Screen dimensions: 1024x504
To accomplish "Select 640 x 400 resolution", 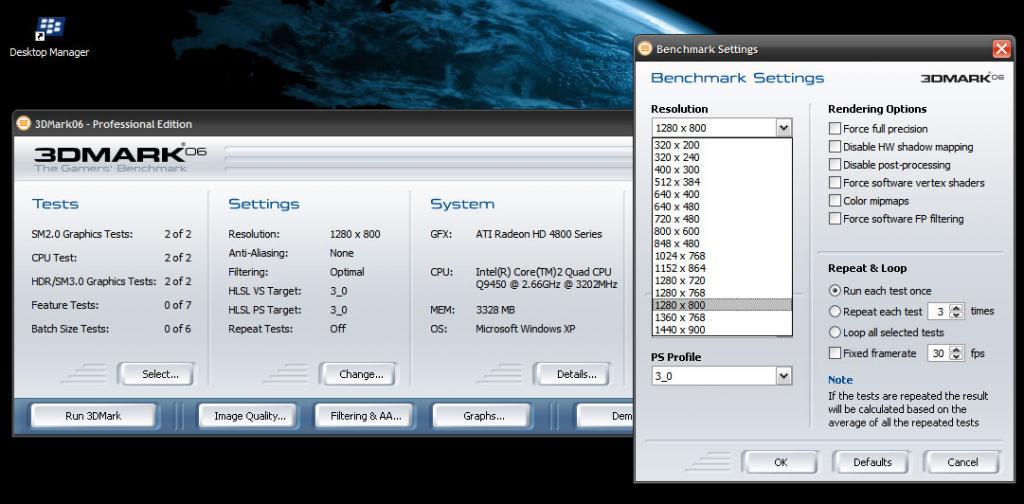I will click(x=722, y=195).
